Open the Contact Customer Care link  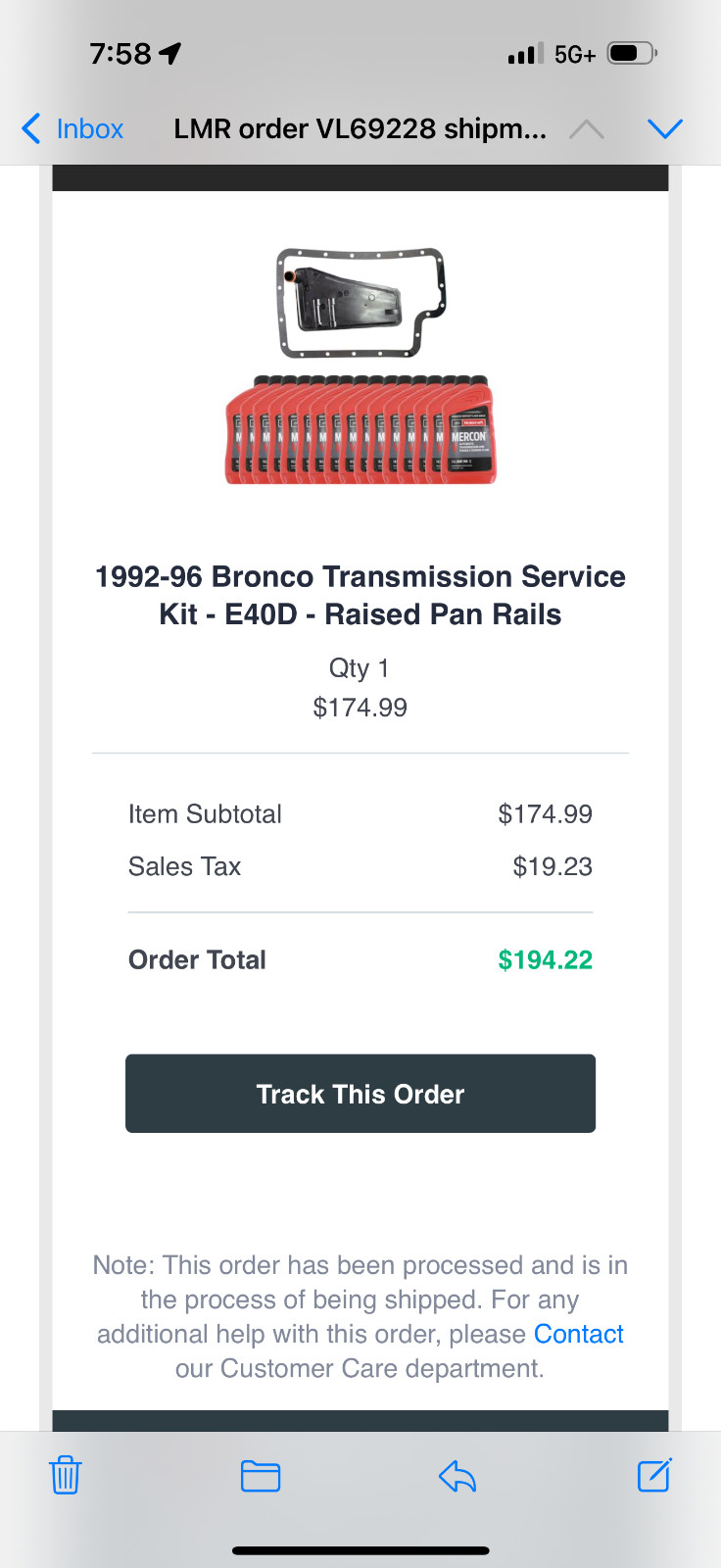tap(578, 1334)
